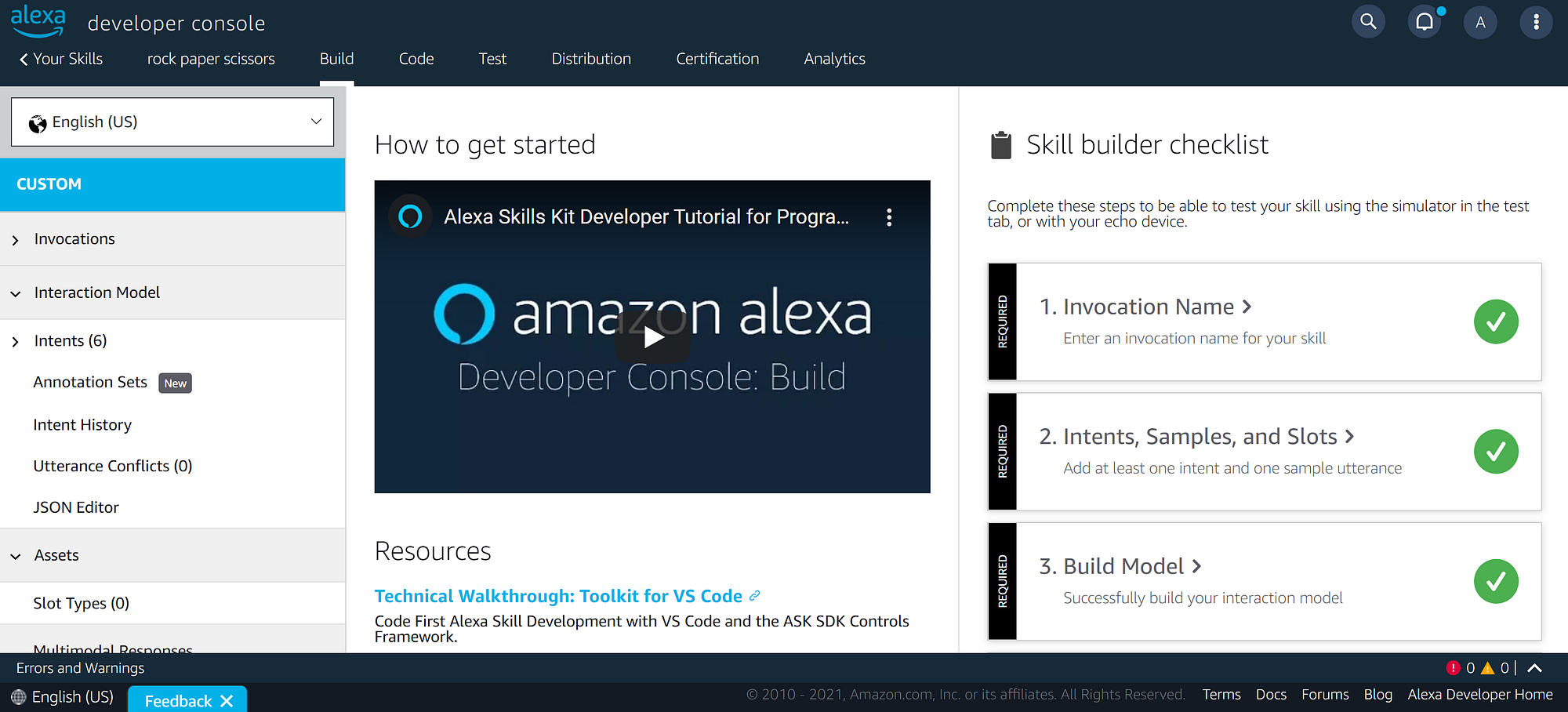
Task: Open Slot Types (0) under Assets
Action: [82, 603]
